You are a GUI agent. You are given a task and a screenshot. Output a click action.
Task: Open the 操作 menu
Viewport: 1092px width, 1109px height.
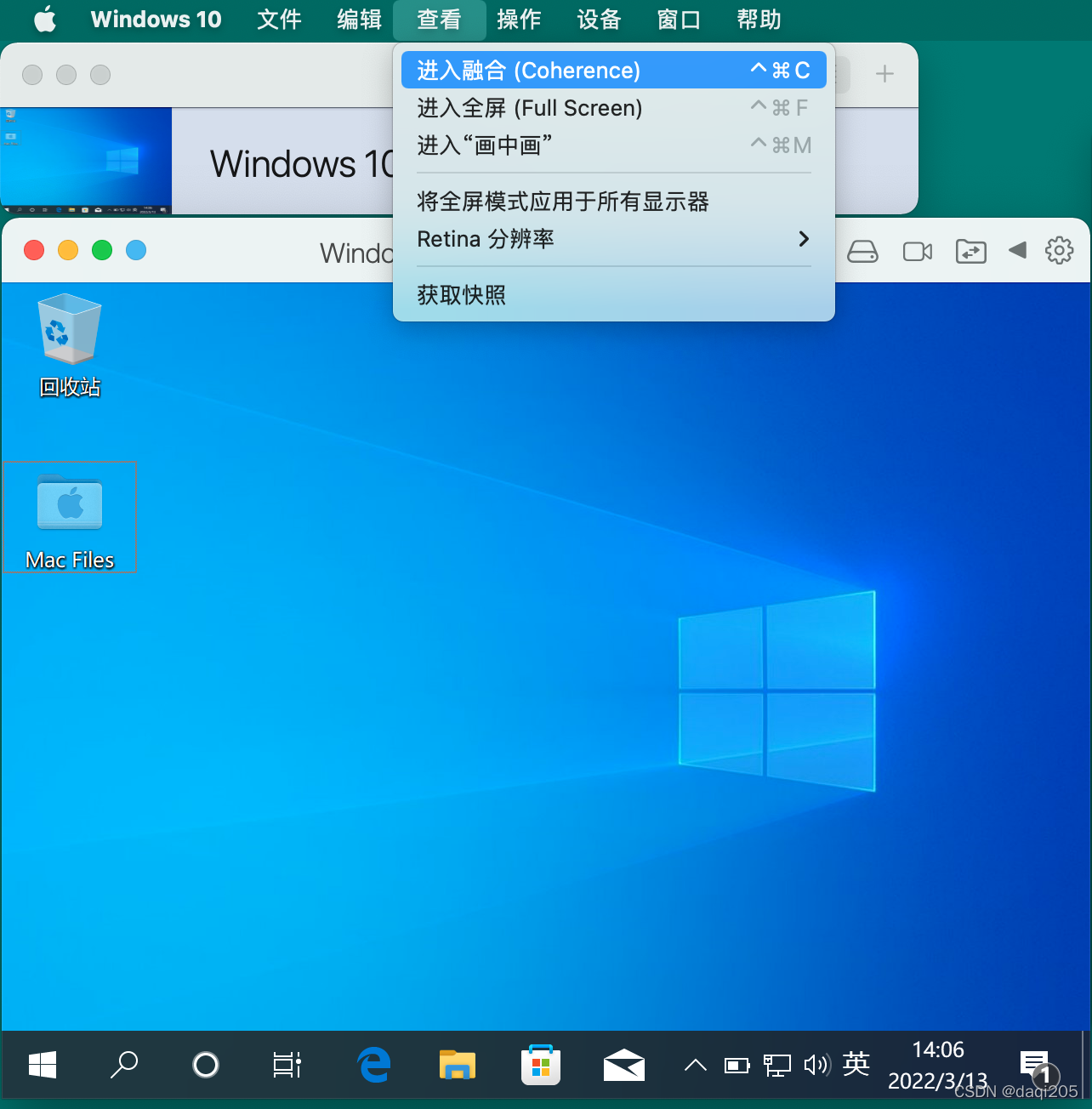coord(519,19)
